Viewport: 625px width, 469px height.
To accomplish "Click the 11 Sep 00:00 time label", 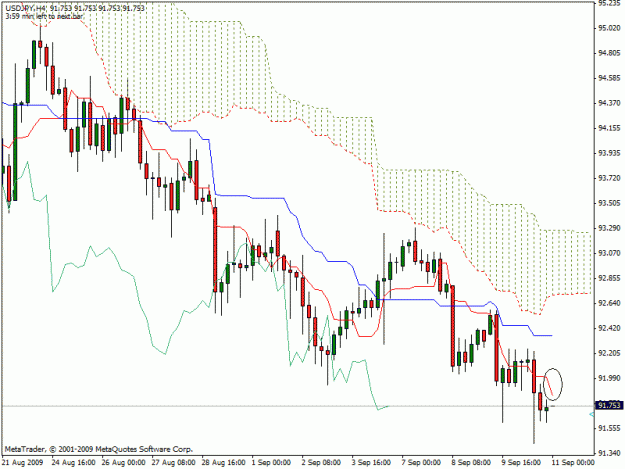I will pos(573,463).
